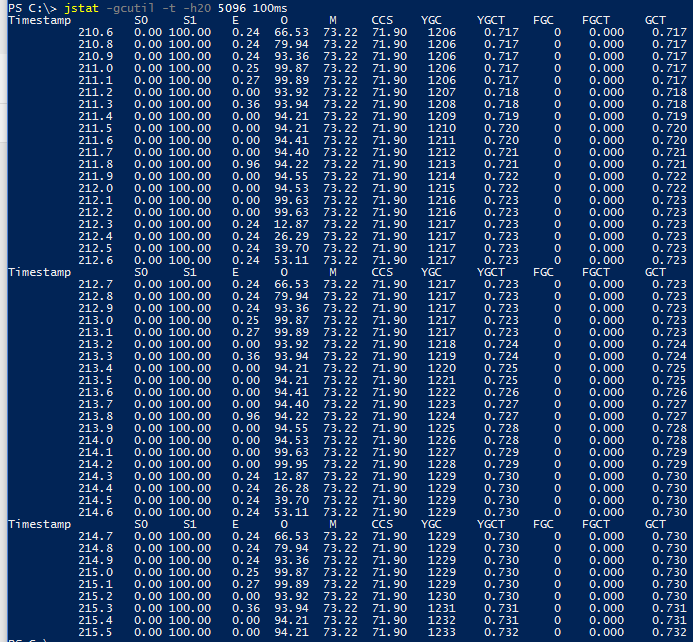Click the jstat command name in the prompt
The image size is (693, 642).
point(81,8)
